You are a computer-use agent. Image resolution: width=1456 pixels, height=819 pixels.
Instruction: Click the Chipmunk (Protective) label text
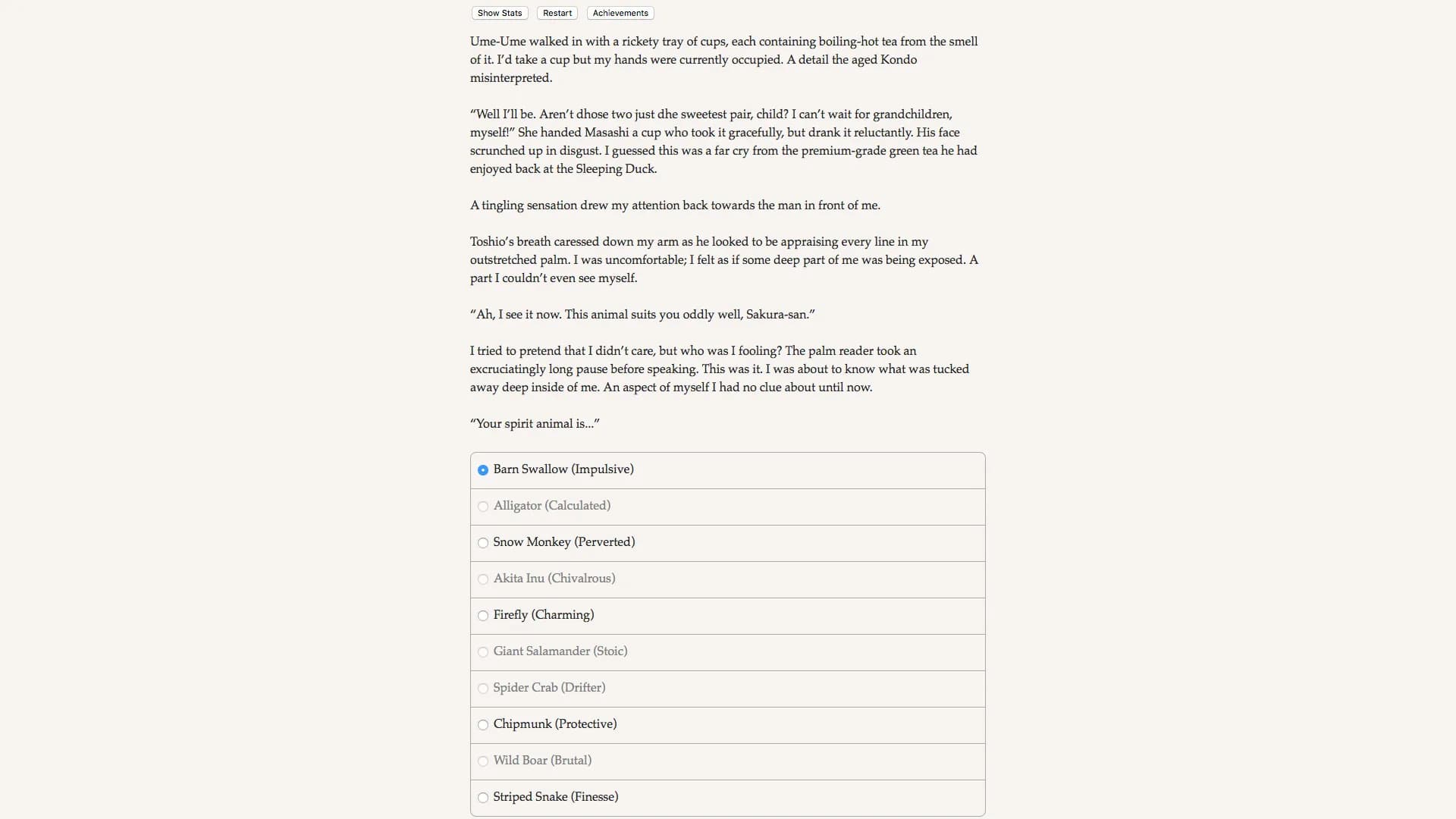pos(555,724)
